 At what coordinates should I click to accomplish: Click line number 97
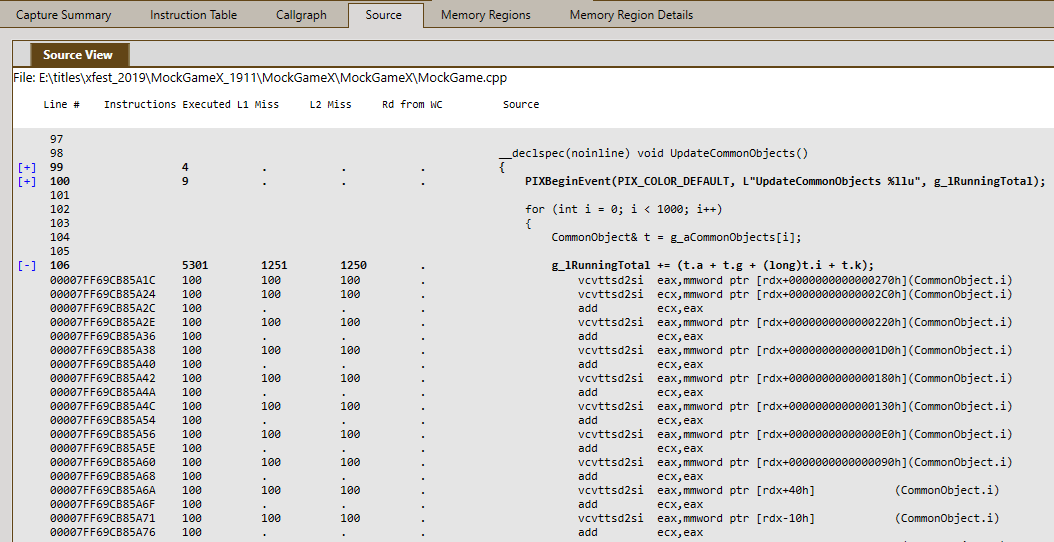click(56, 139)
